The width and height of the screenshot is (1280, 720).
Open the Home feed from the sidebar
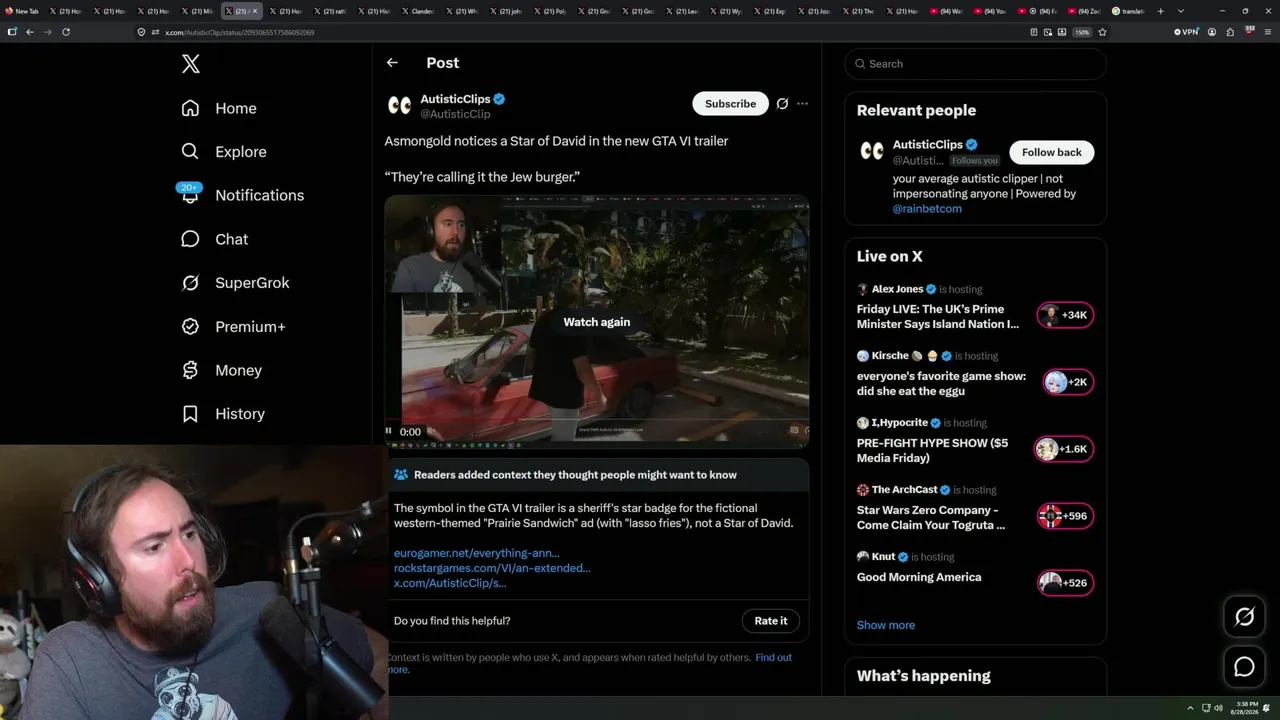(219, 108)
